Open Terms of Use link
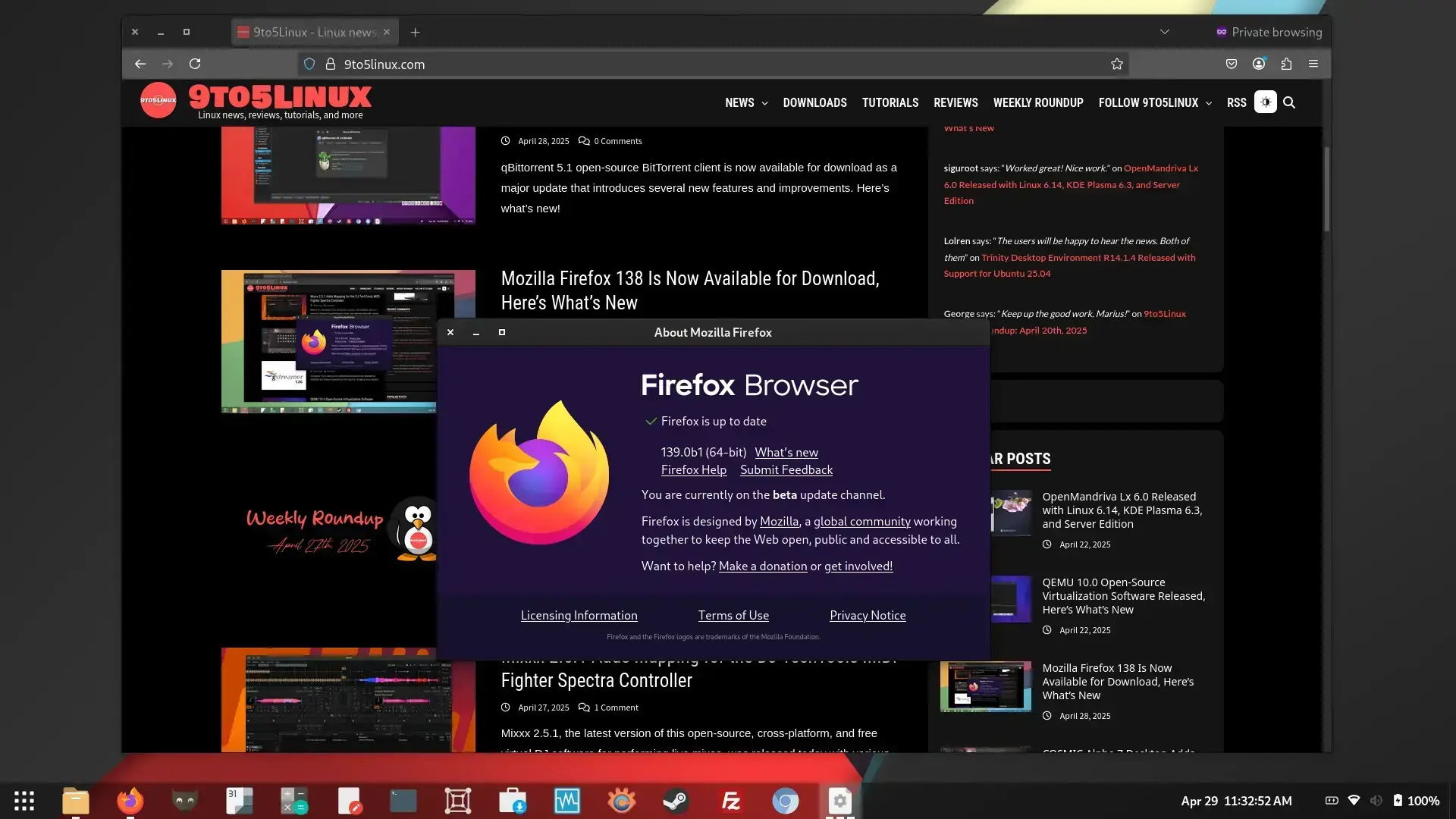 [733, 616]
